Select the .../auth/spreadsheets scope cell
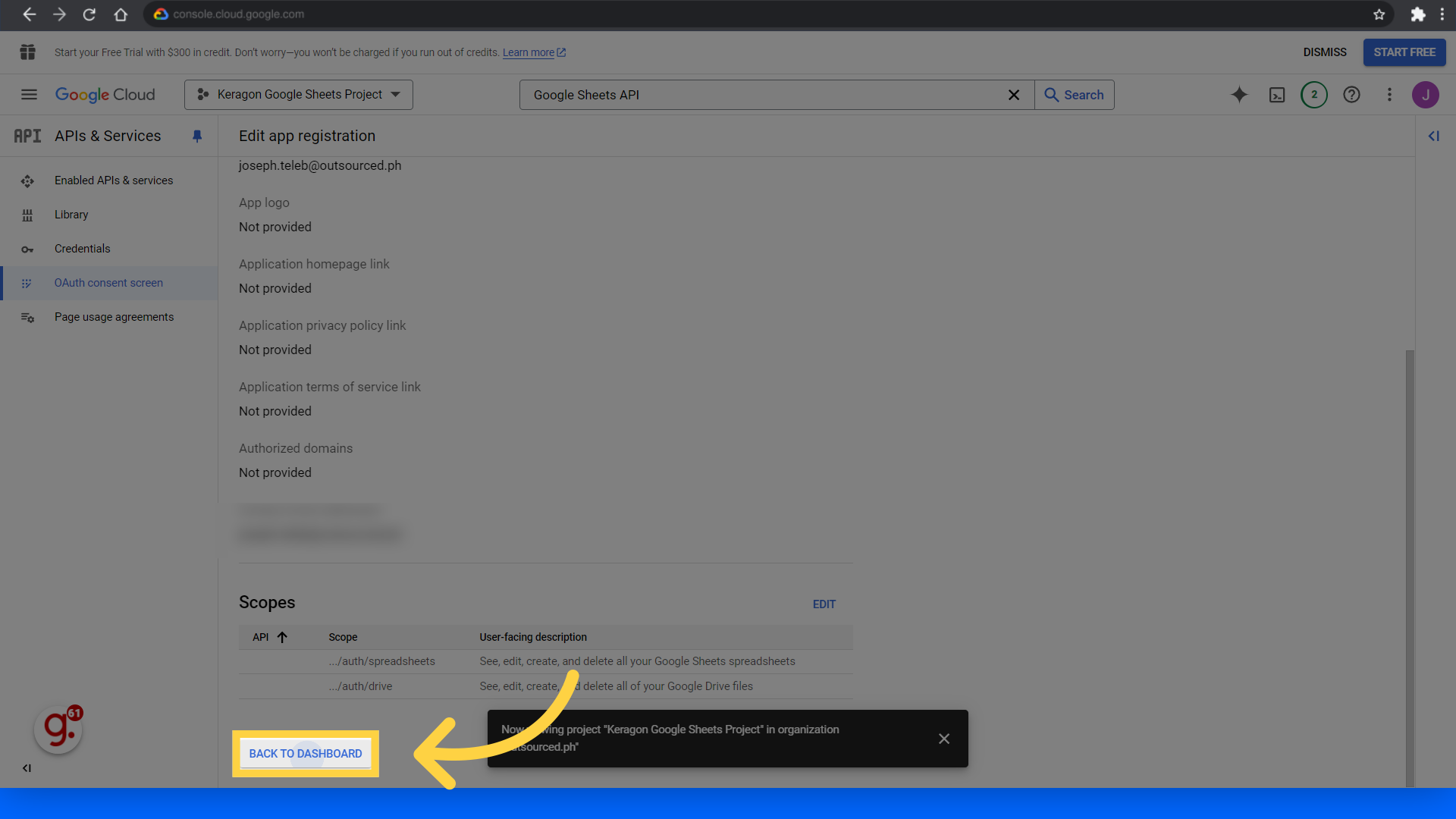1456x819 pixels. (382, 662)
